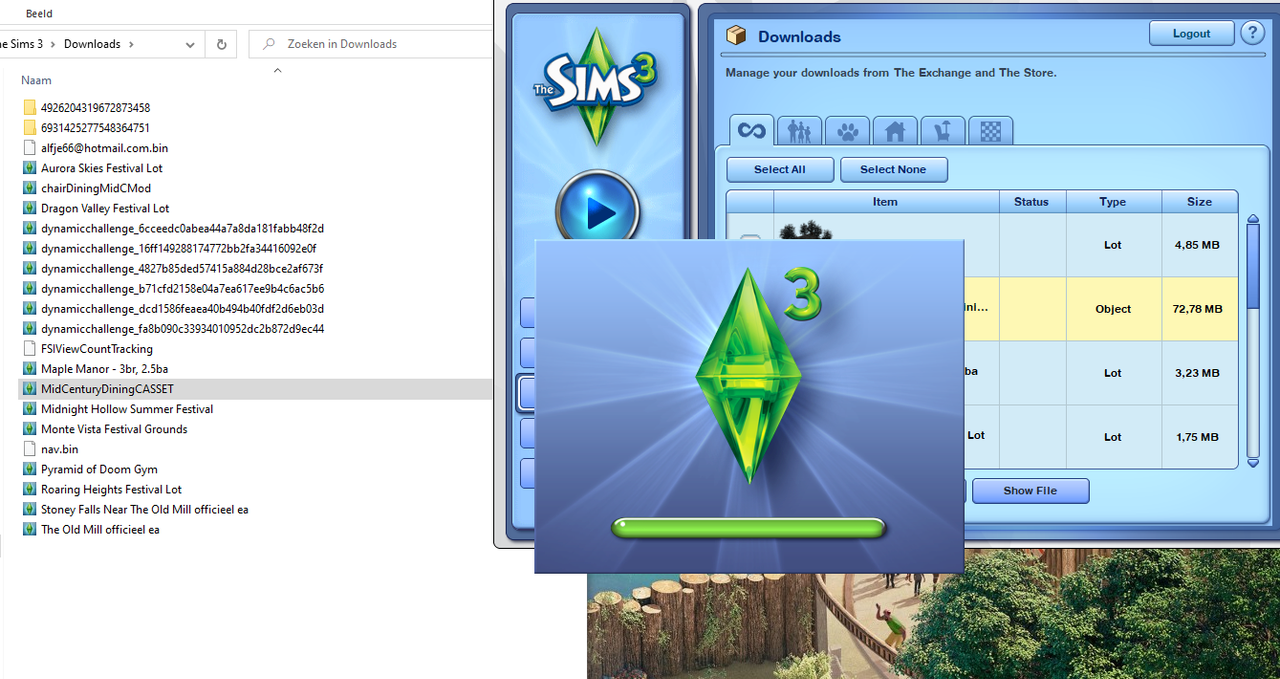This screenshot has width=1280, height=679.
Task: Click the Downloads box icon in launcher header
Action: click(736, 36)
